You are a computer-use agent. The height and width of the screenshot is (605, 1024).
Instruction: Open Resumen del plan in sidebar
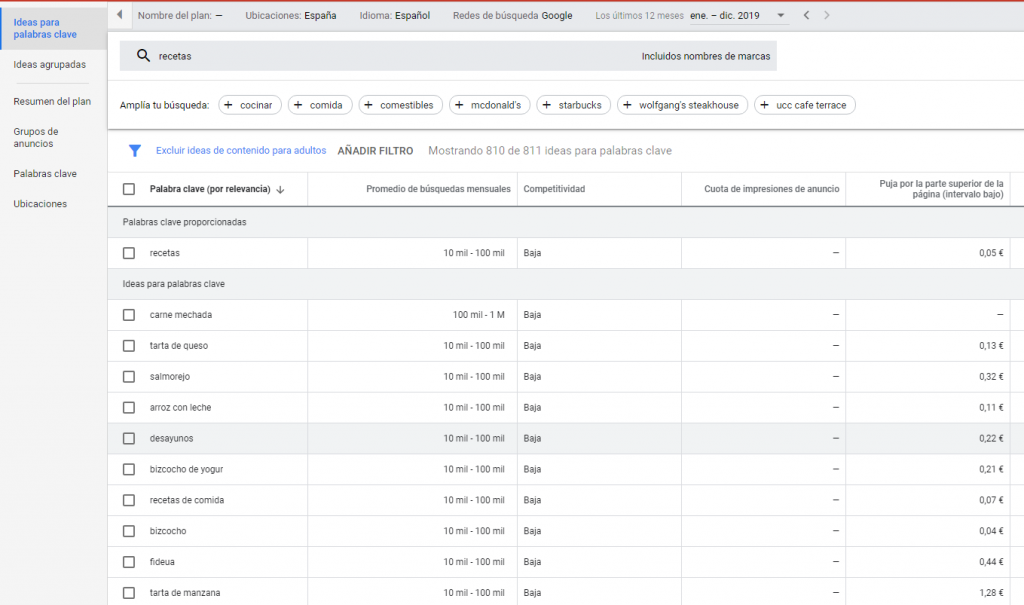tap(52, 101)
